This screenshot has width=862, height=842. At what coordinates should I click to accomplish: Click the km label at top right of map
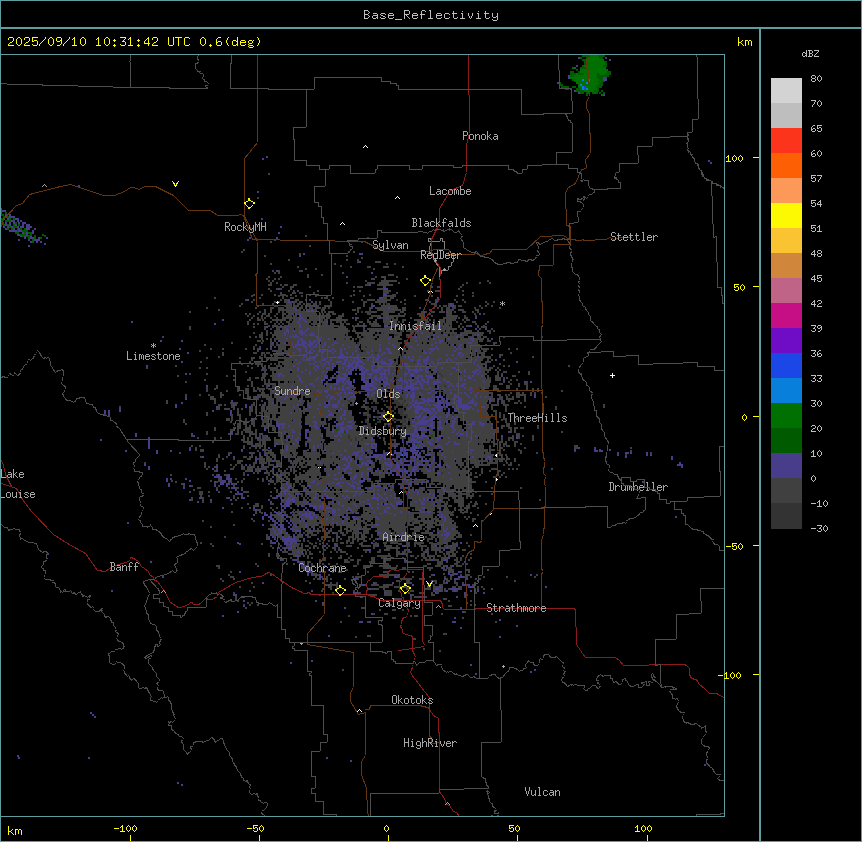point(744,42)
